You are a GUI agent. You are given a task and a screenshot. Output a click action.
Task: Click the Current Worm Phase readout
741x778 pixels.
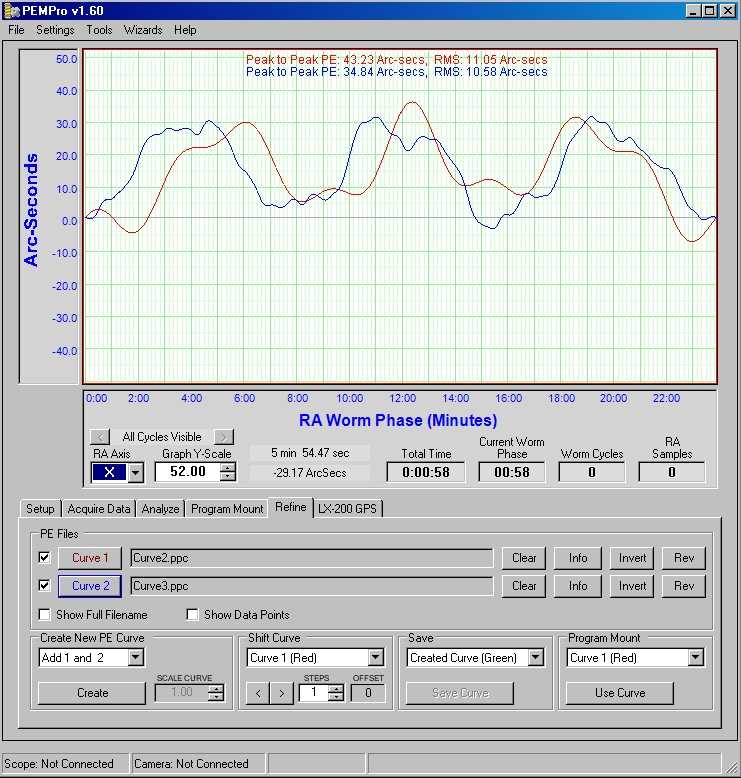tap(512, 472)
